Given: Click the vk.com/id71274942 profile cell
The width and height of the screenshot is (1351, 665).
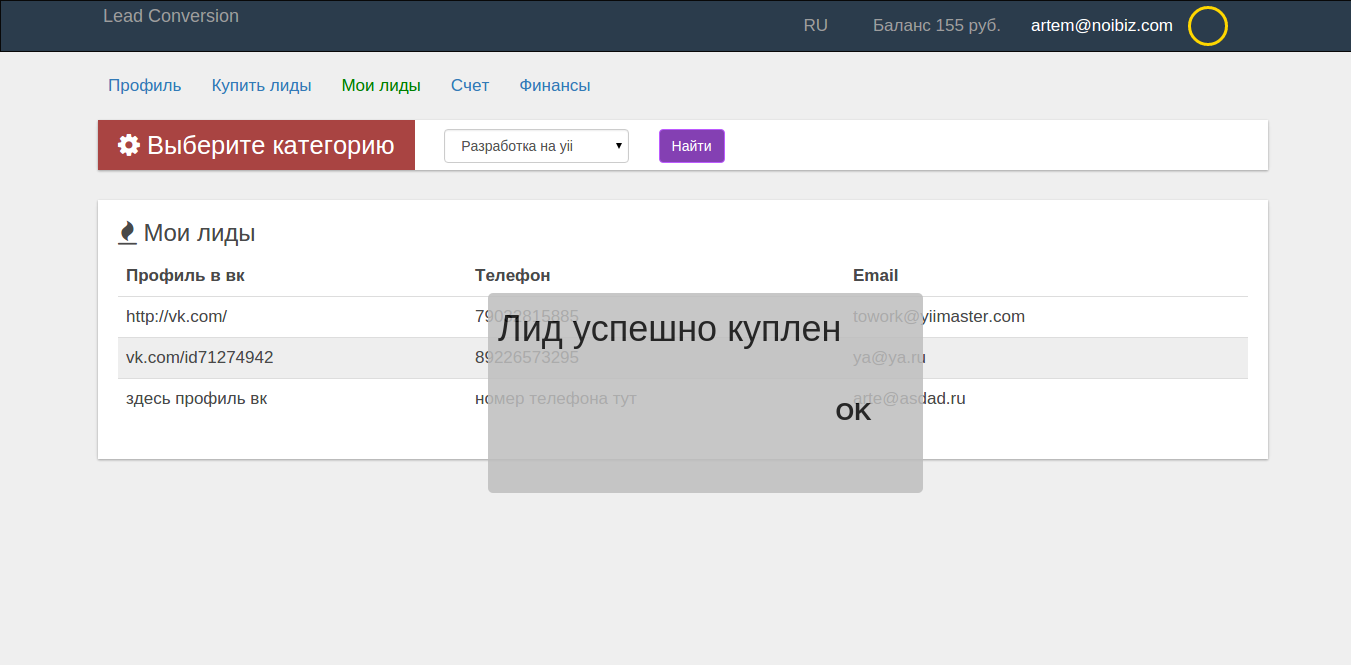Looking at the screenshot, I should click(x=199, y=357).
